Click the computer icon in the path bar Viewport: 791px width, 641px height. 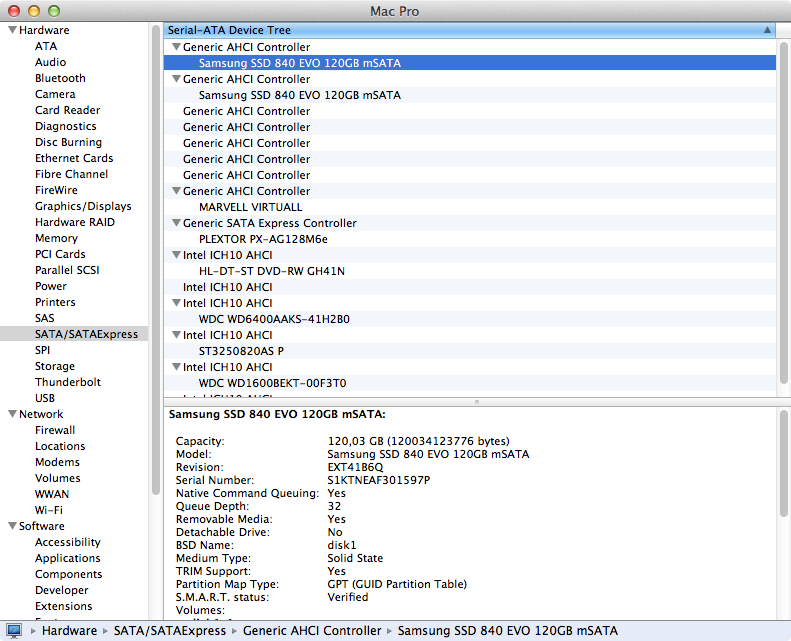[x=14, y=630]
